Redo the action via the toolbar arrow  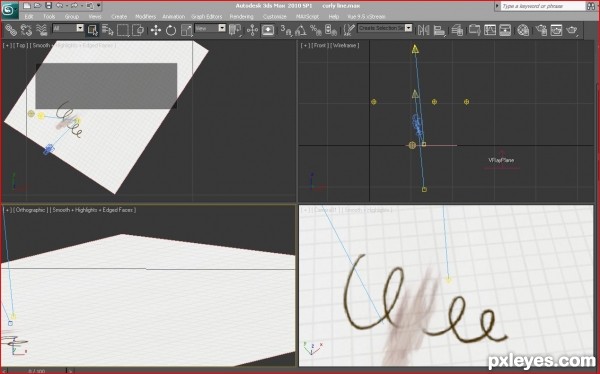[74, 6]
